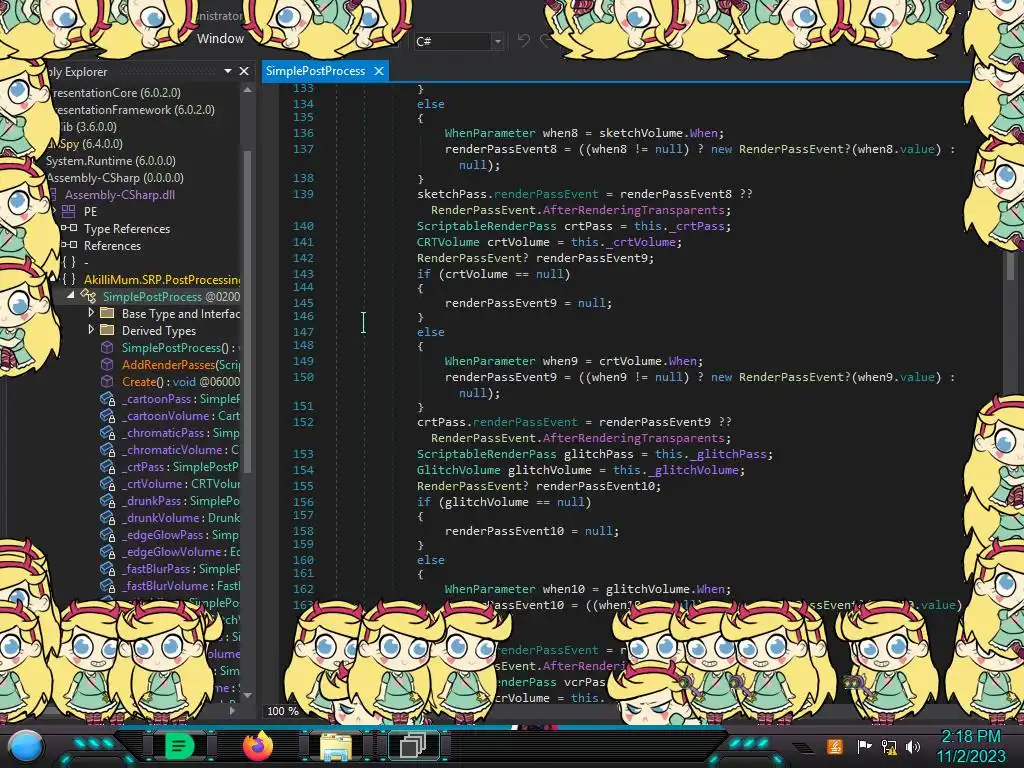Screen dimensions: 1024x768
Task: Click the _crtVolume field icon
Action: click(108, 484)
